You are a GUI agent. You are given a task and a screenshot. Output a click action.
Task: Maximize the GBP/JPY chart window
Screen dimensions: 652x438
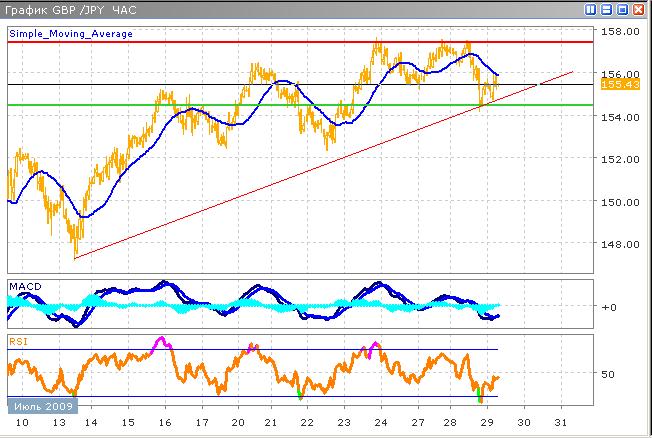click(624, 10)
